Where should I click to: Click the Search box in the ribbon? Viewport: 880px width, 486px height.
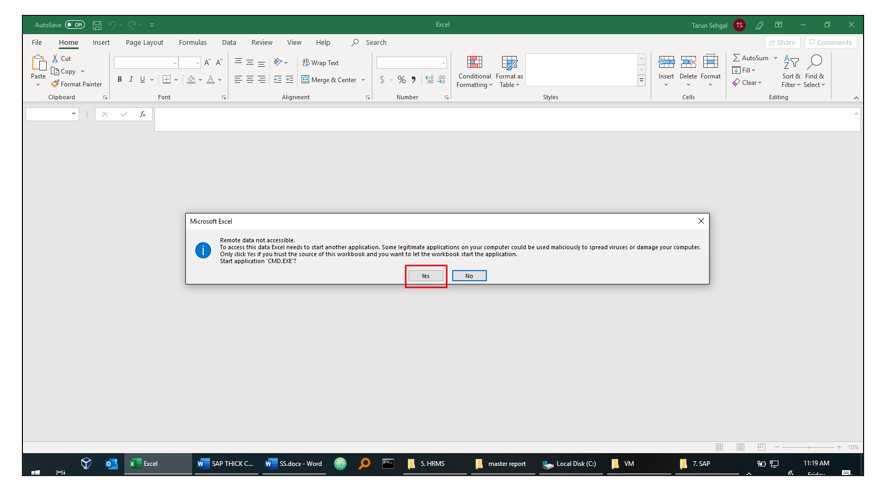[369, 43]
